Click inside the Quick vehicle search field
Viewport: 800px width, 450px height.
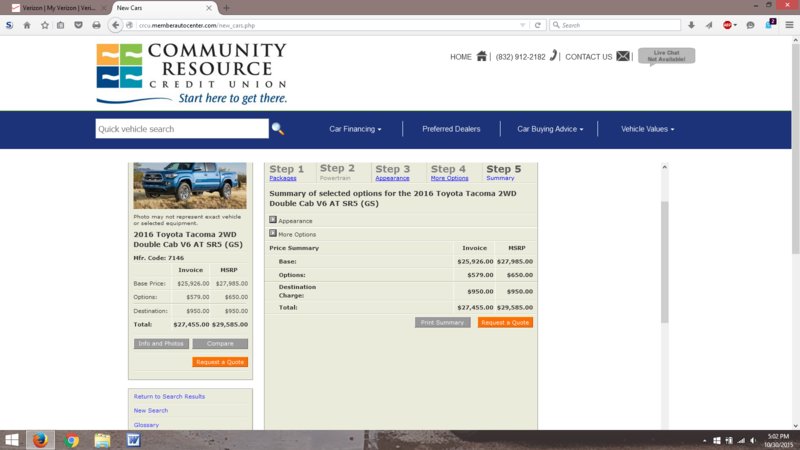(182, 129)
